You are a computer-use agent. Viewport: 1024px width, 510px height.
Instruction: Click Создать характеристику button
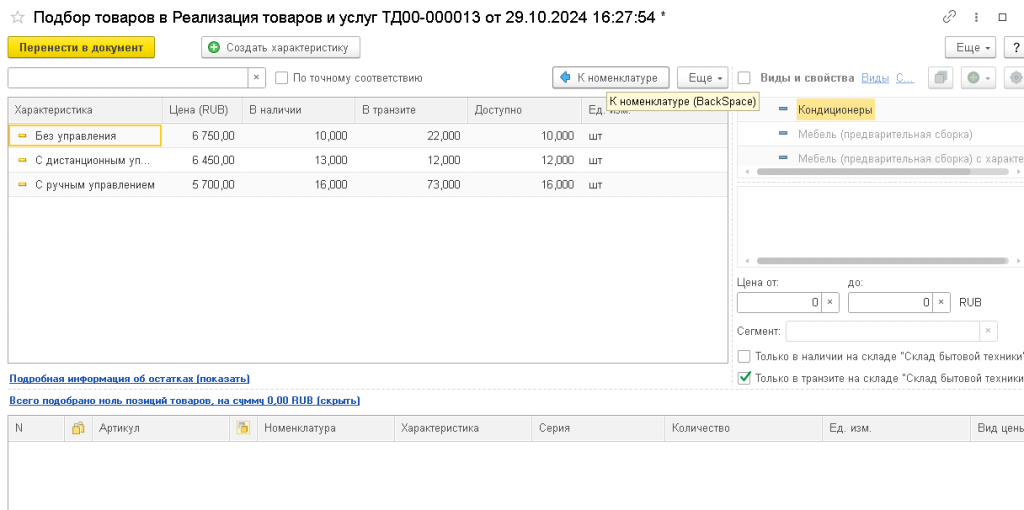[281, 48]
